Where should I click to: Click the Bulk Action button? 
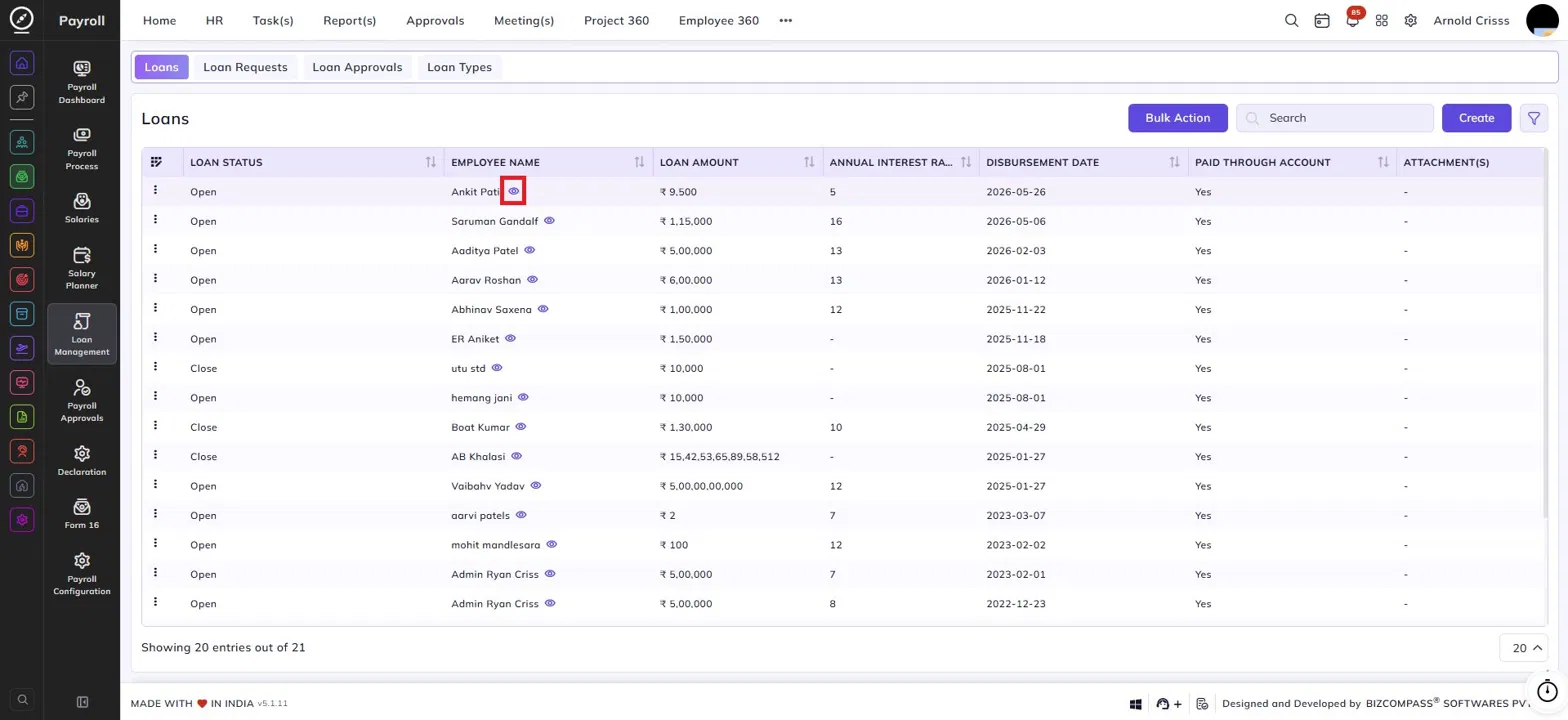tap(1178, 118)
